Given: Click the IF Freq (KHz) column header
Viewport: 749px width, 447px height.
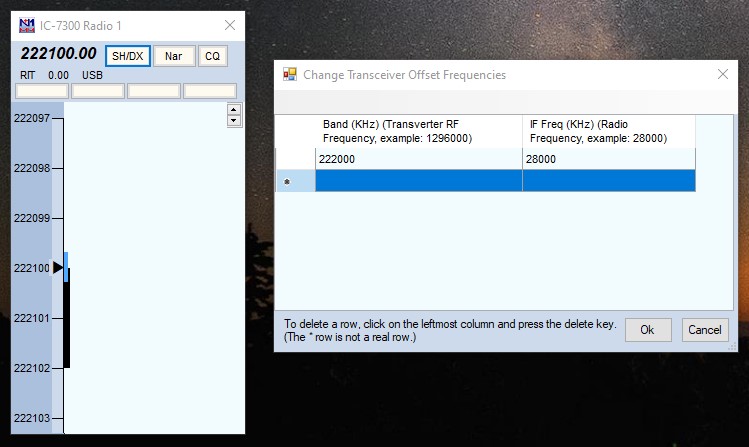Looking at the screenshot, I should [609, 131].
